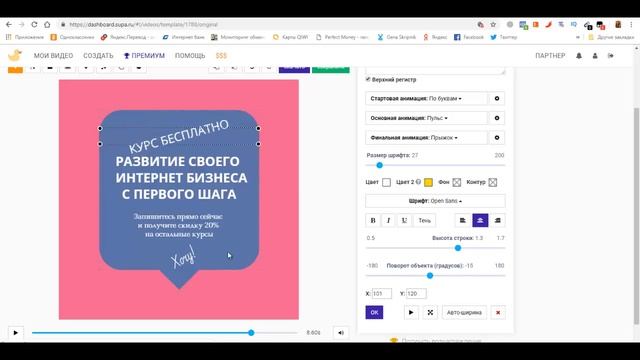This screenshot has height=360, width=640.
Task: Open Одноклассники bookmark
Action: 72,37
